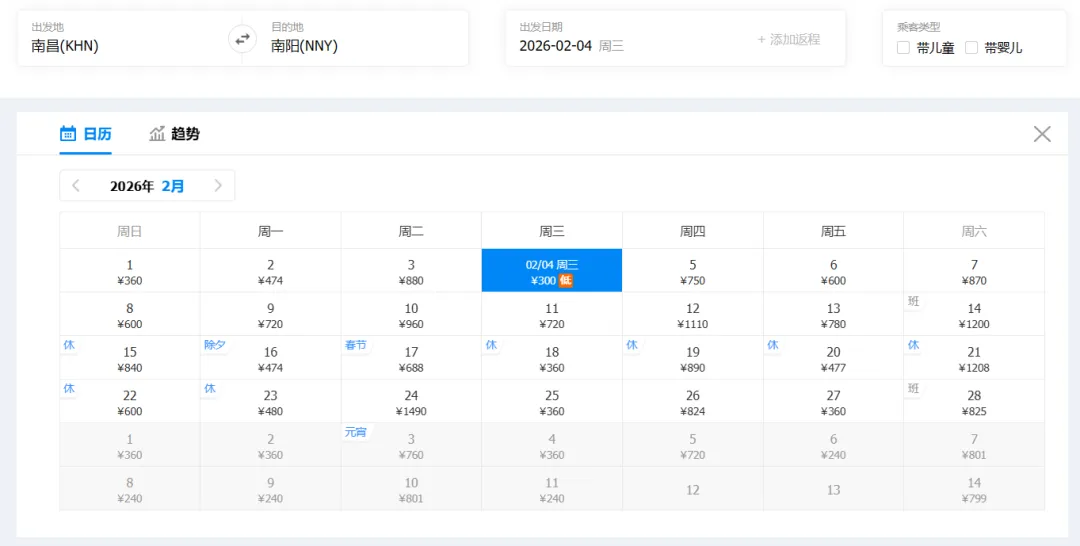This screenshot has height=546, width=1080.
Task: Open the 出发日期 field 2026-02-04
Action: coord(627,39)
